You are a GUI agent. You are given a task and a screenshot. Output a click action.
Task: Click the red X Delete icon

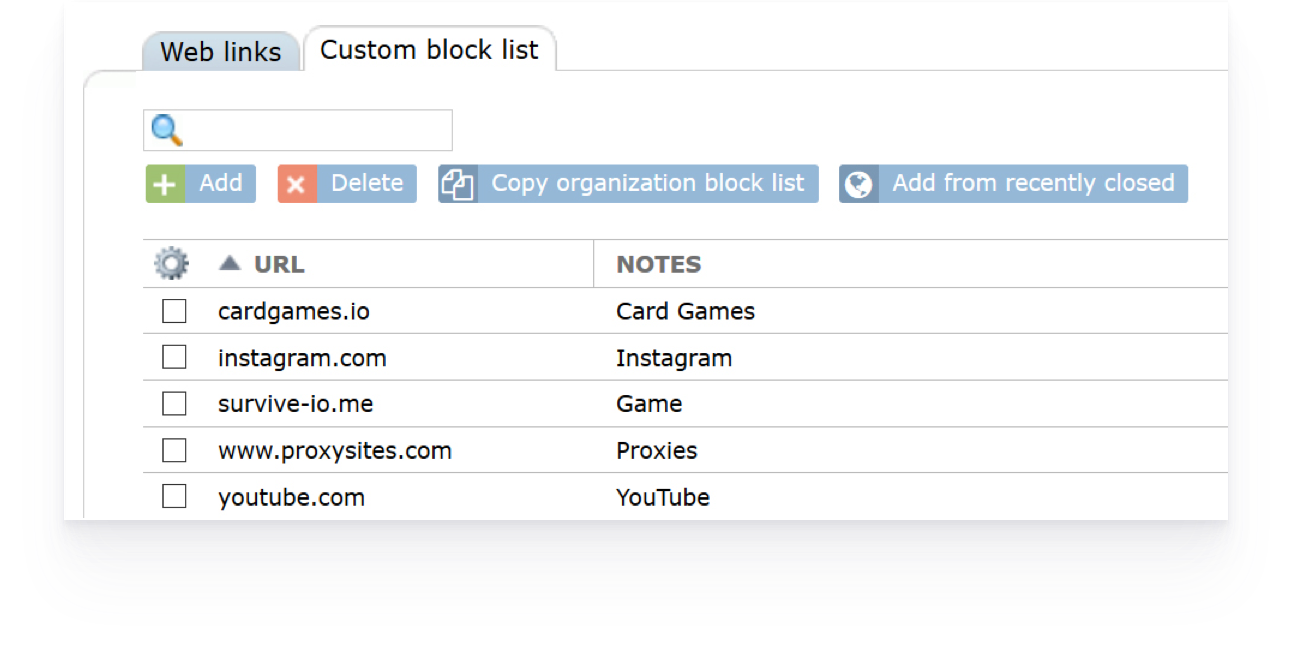point(297,184)
